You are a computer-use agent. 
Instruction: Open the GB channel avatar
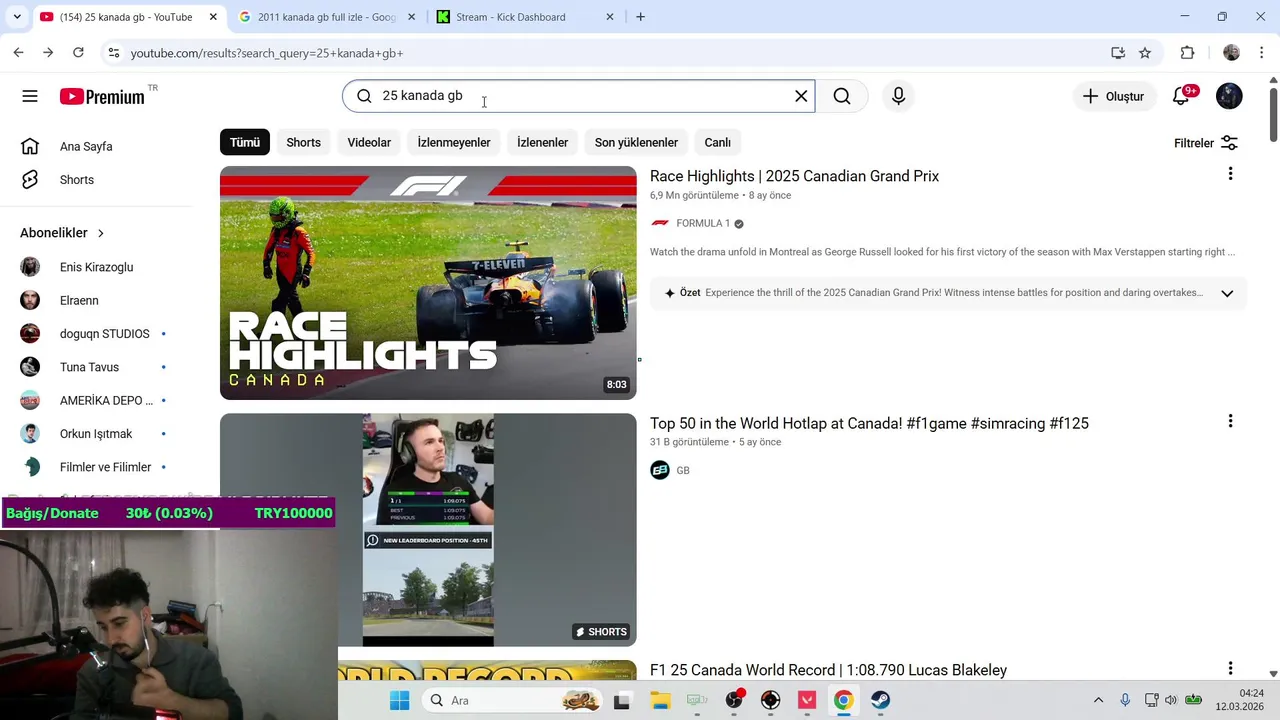click(x=660, y=470)
